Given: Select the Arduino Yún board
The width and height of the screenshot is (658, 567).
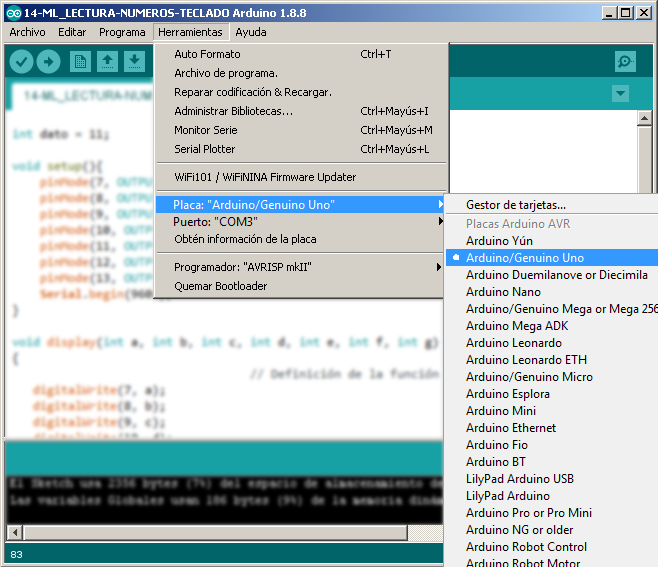Looking at the screenshot, I should click(551, 241).
